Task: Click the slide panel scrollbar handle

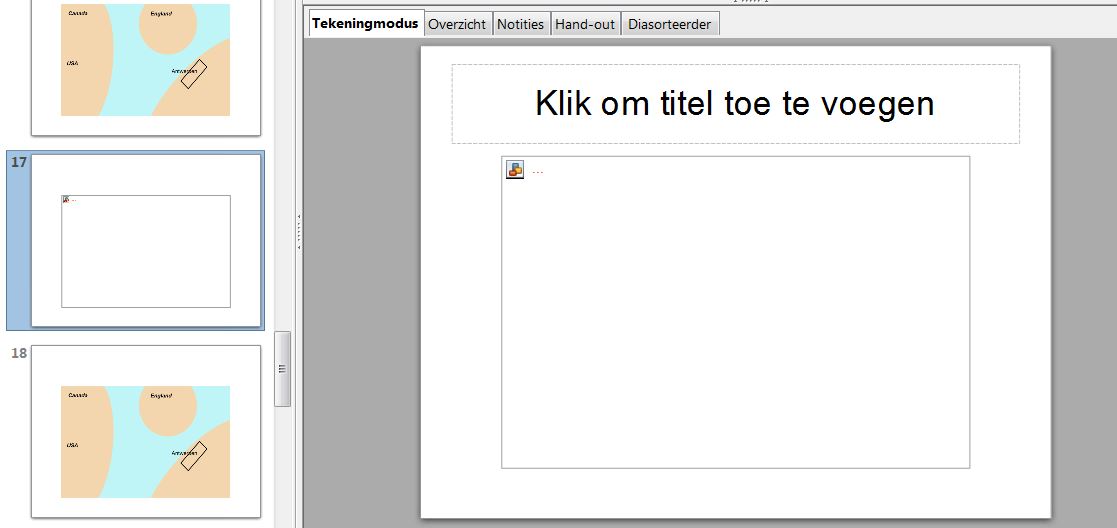Action: pos(282,368)
